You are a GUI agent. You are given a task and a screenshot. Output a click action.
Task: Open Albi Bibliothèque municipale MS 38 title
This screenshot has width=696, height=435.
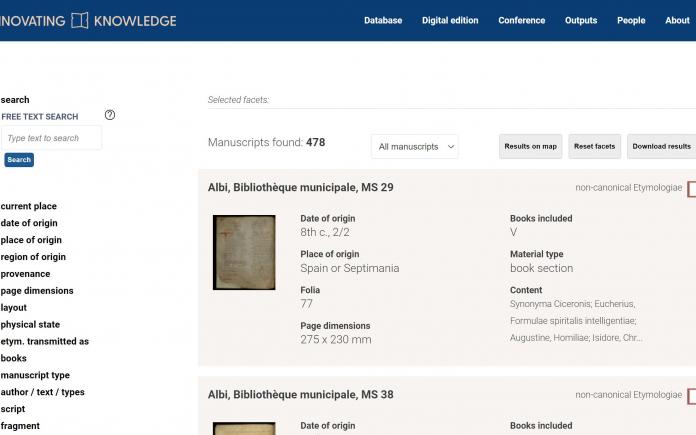tap(301, 395)
